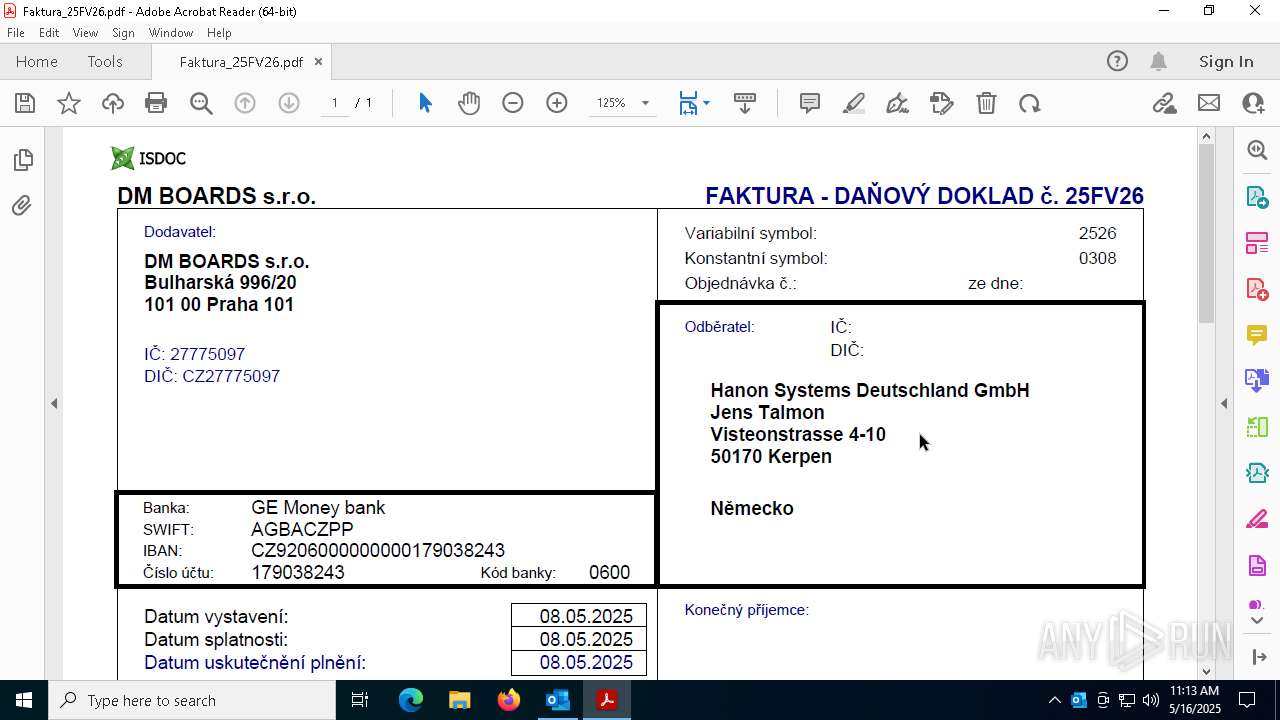Go to next page arrow
The image size is (1280, 720).
point(289,103)
